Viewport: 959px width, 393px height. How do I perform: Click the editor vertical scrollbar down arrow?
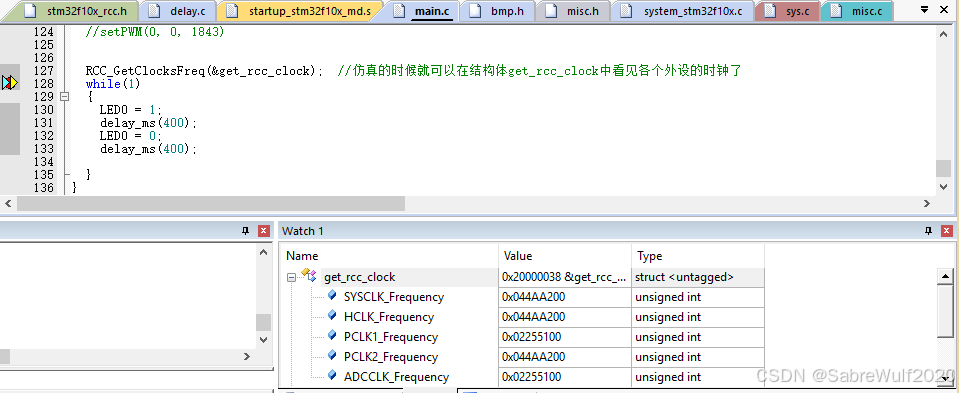click(x=944, y=186)
